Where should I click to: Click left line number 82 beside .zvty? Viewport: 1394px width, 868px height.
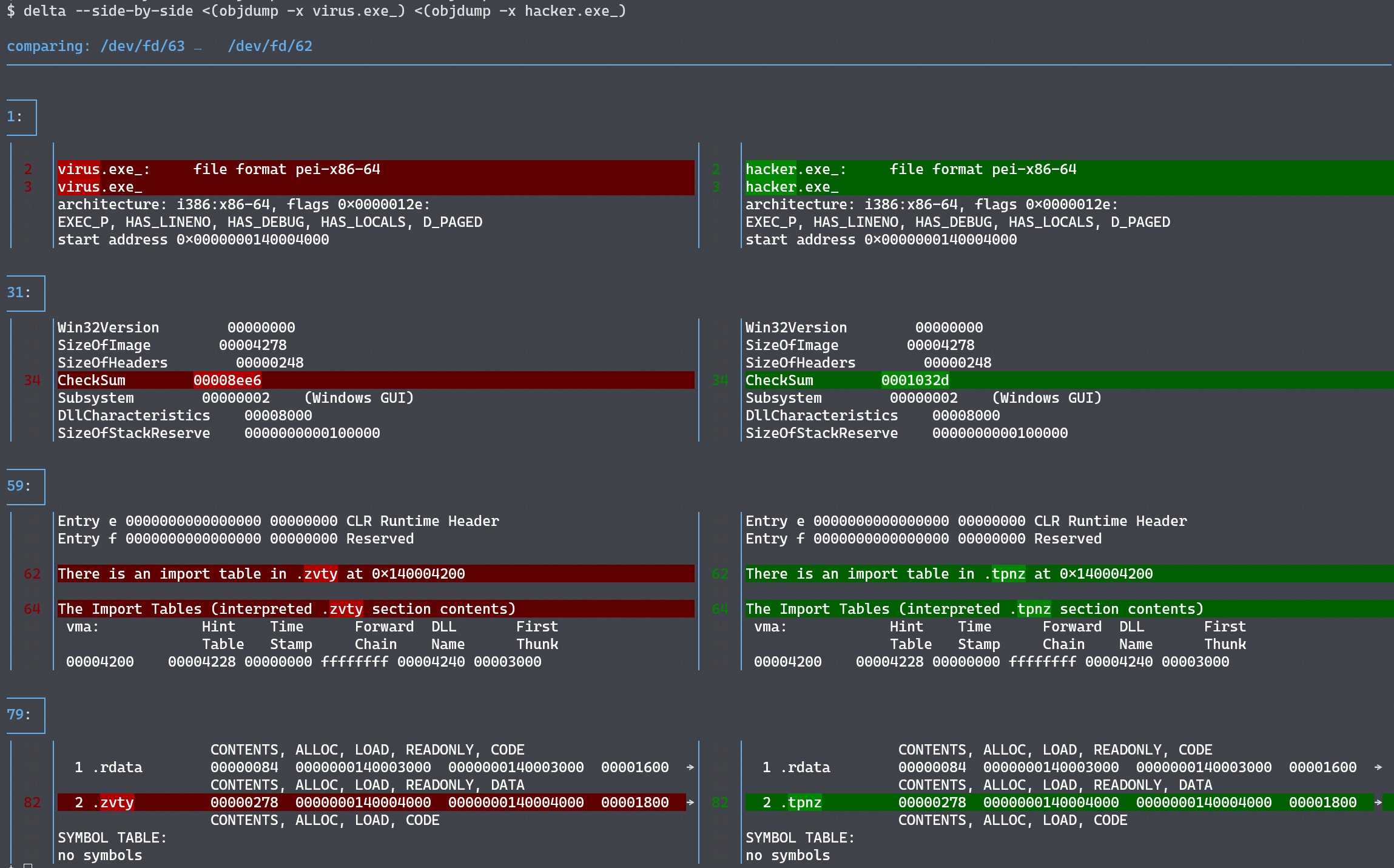click(32, 802)
